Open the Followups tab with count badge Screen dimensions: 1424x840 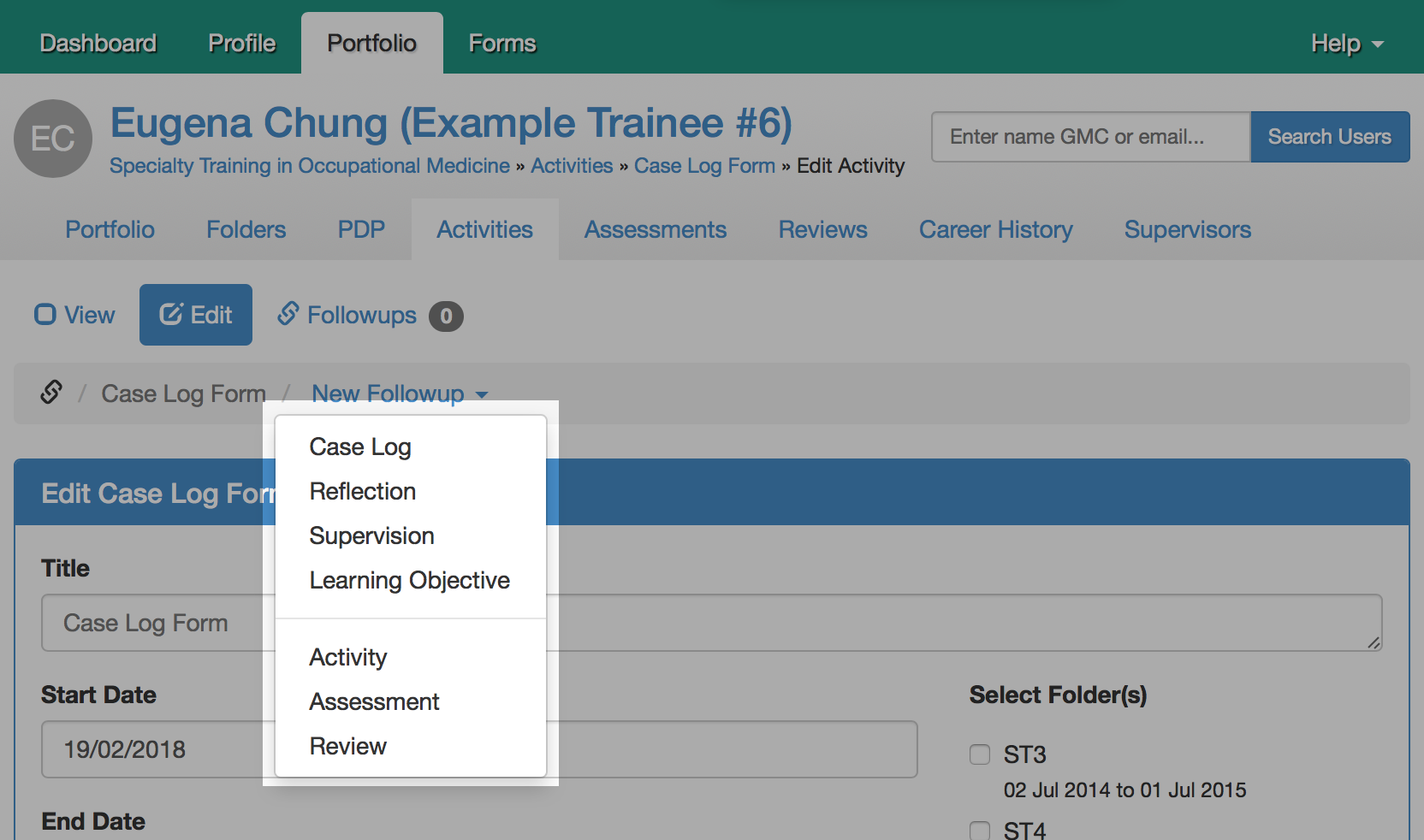click(x=370, y=315)
